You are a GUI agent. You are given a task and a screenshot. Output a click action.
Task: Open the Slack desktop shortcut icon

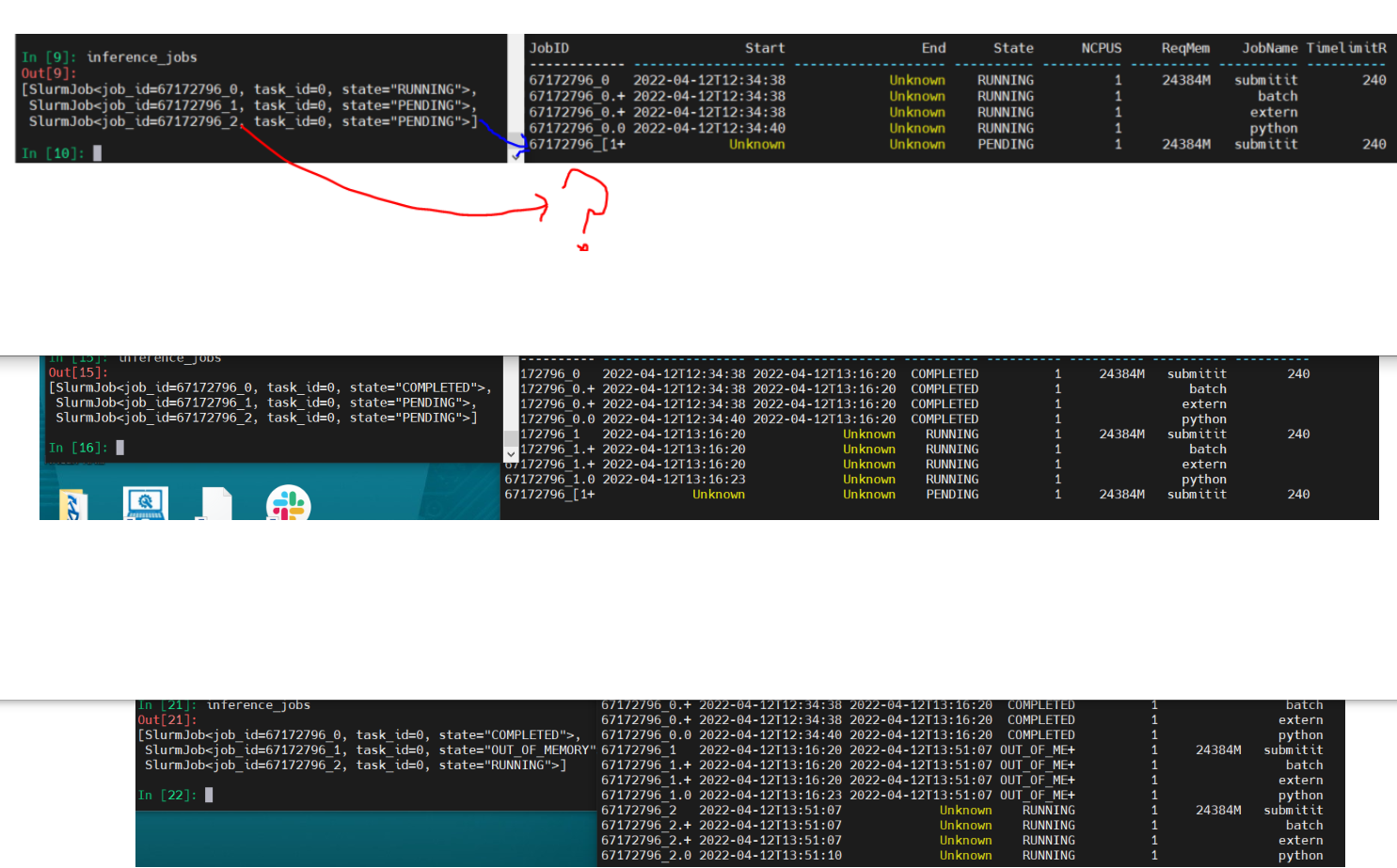pyautogui.click(x=289, y=503)
